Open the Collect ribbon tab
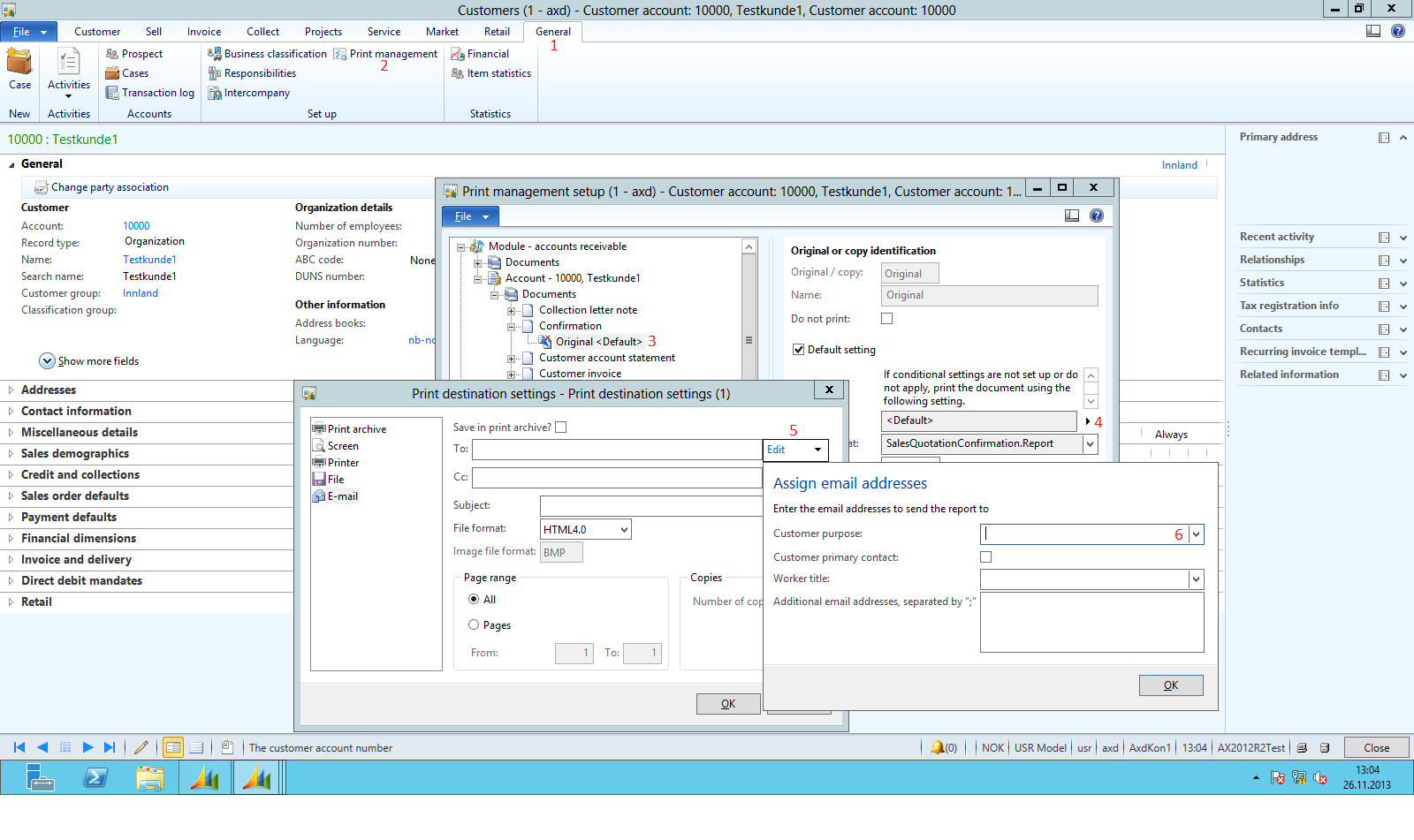The image size is (1414, 840). (262, 32)
